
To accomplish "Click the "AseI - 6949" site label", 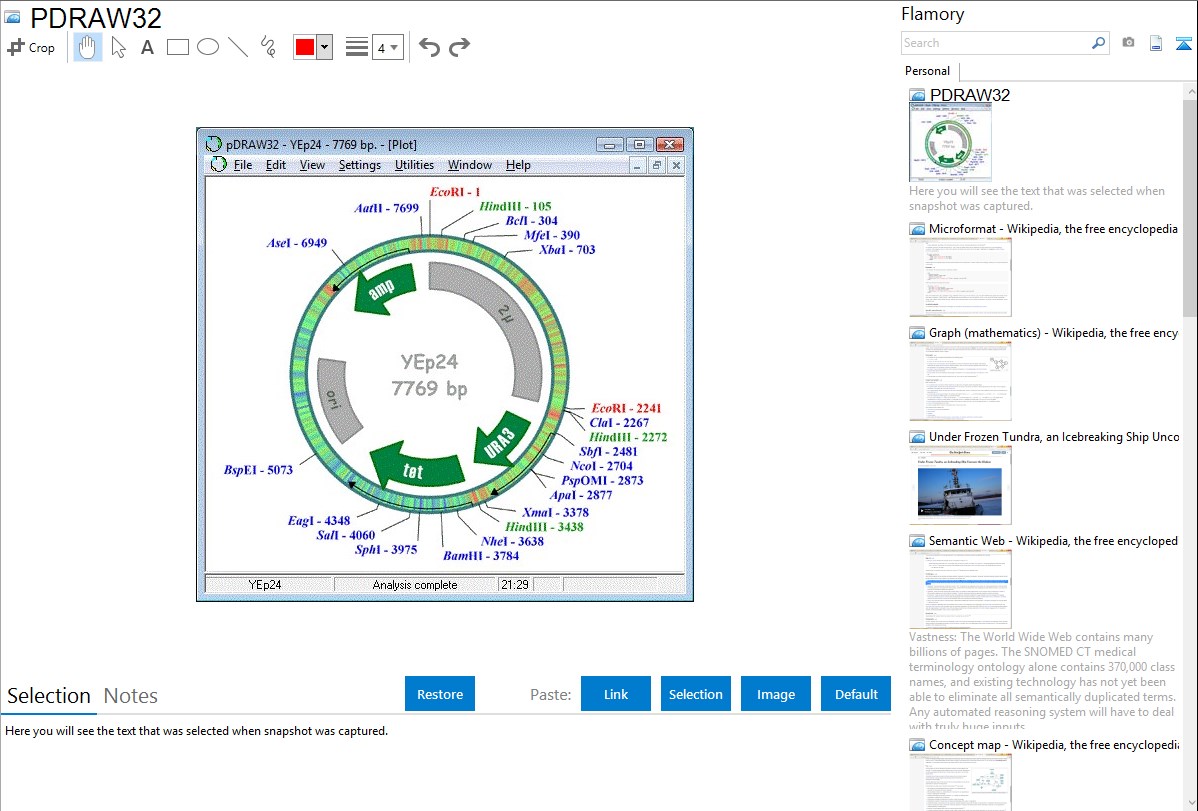I will 296,243.
